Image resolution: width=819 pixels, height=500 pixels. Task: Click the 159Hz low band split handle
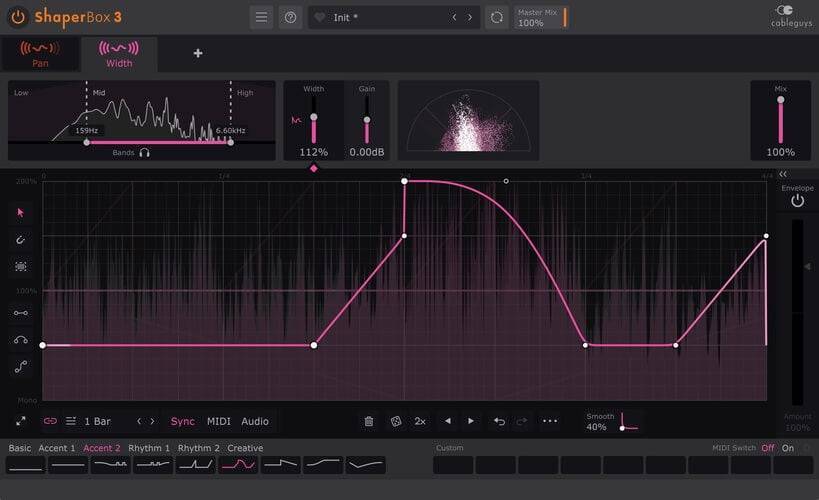point(87,142)
